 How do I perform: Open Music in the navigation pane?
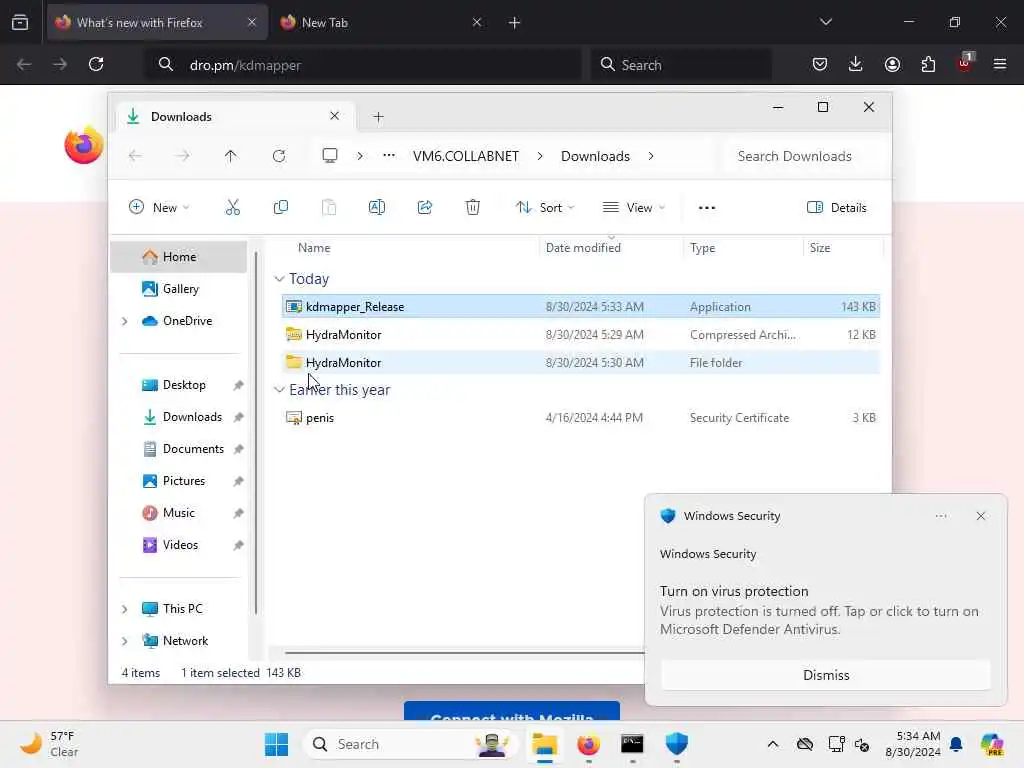[x=179, y=513]
